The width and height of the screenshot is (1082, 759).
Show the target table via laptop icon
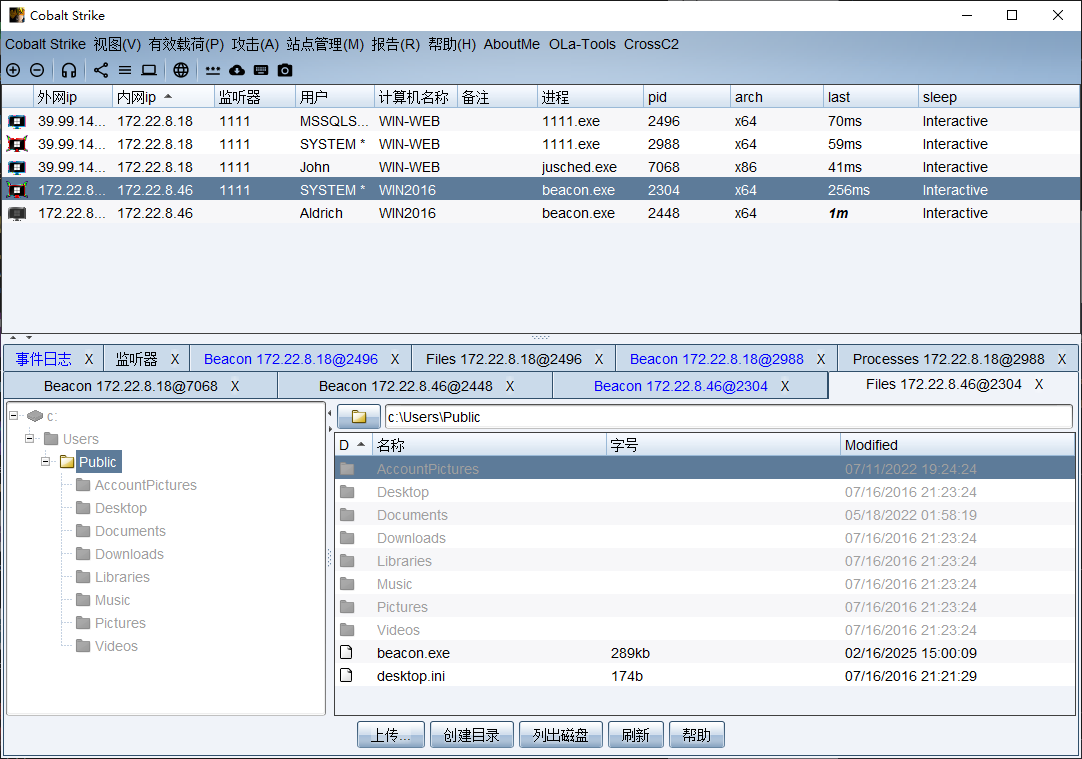tap(149, 70)
